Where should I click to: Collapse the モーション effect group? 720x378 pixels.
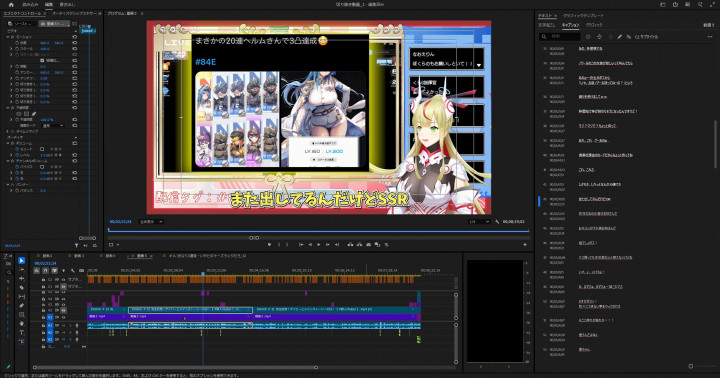pyautogui.click(x=7, y=37)
